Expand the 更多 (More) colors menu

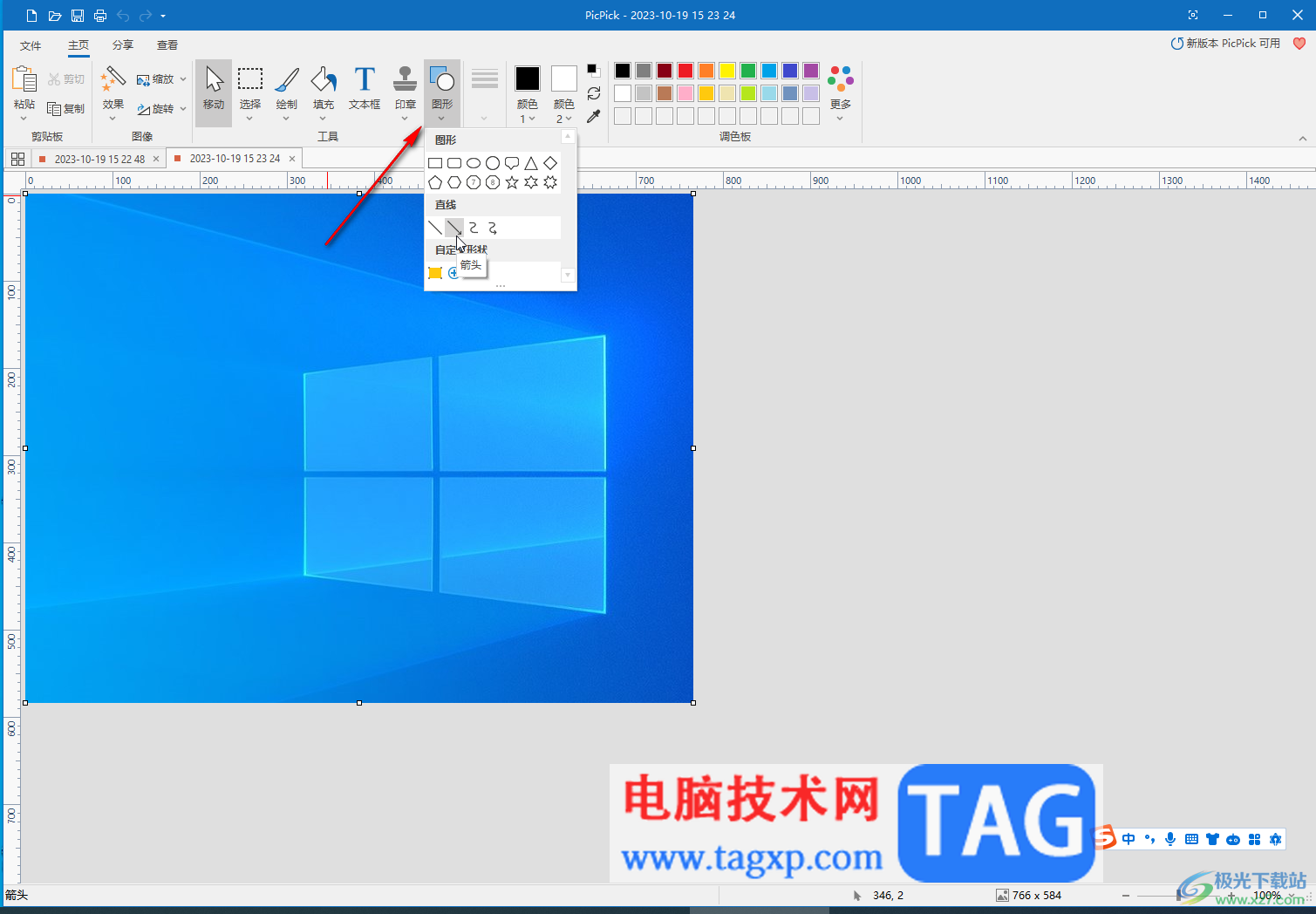(841, 94)
